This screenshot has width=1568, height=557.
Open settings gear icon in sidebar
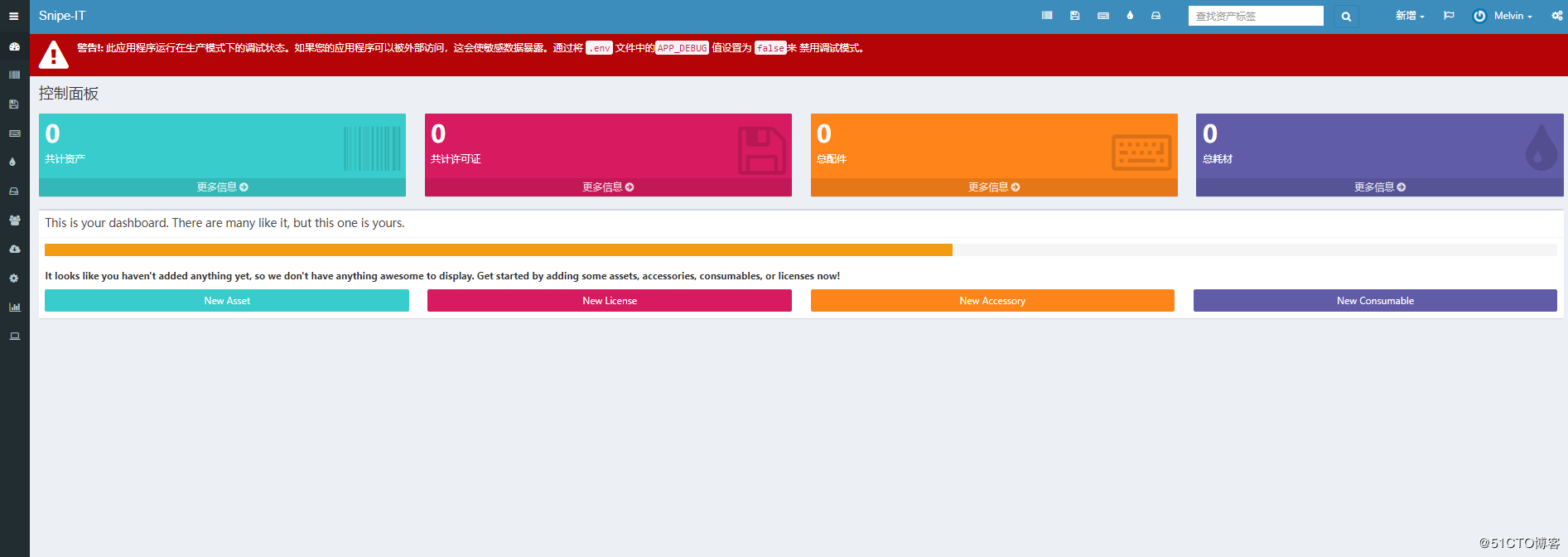click(14, 278)
